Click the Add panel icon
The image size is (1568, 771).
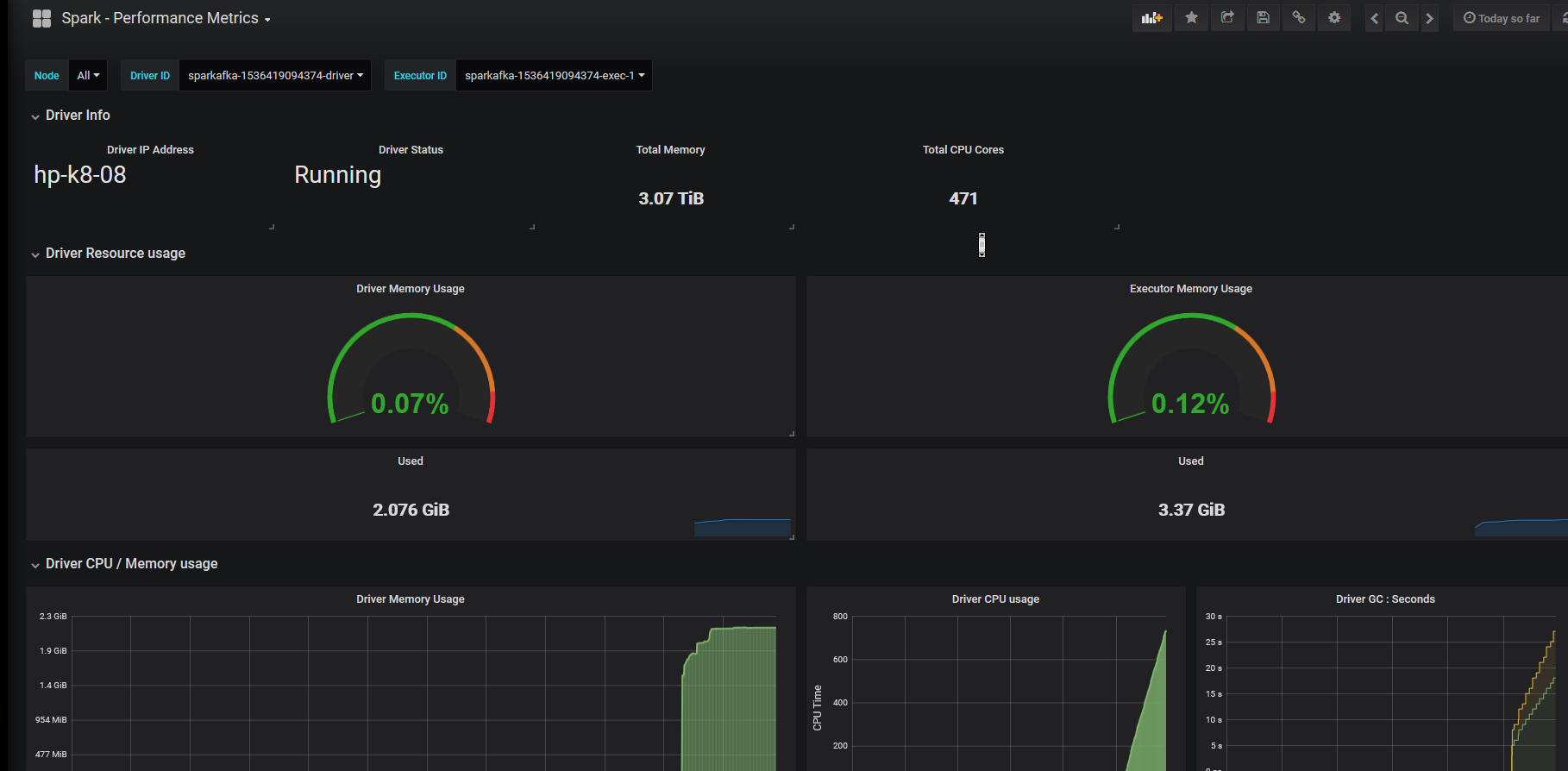pyautogui.click(x=1151, y=18)
